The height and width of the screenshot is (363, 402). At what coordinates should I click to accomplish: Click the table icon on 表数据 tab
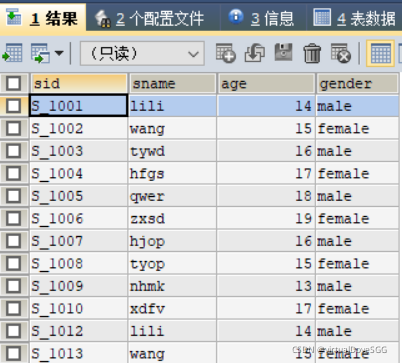(x=322, y=17)
